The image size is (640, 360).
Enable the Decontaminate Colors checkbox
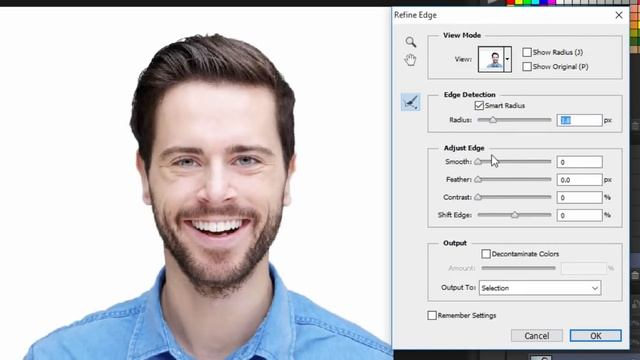pyautogui.click(x=486, y=254)
